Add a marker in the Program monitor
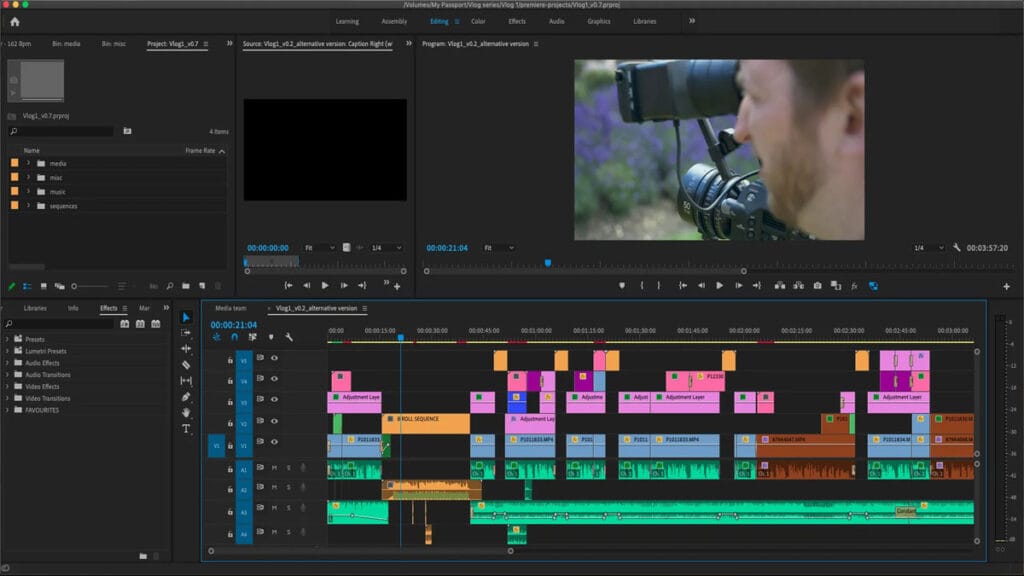Viewport: 1024px width, 576px height. (x=622, y=286)
